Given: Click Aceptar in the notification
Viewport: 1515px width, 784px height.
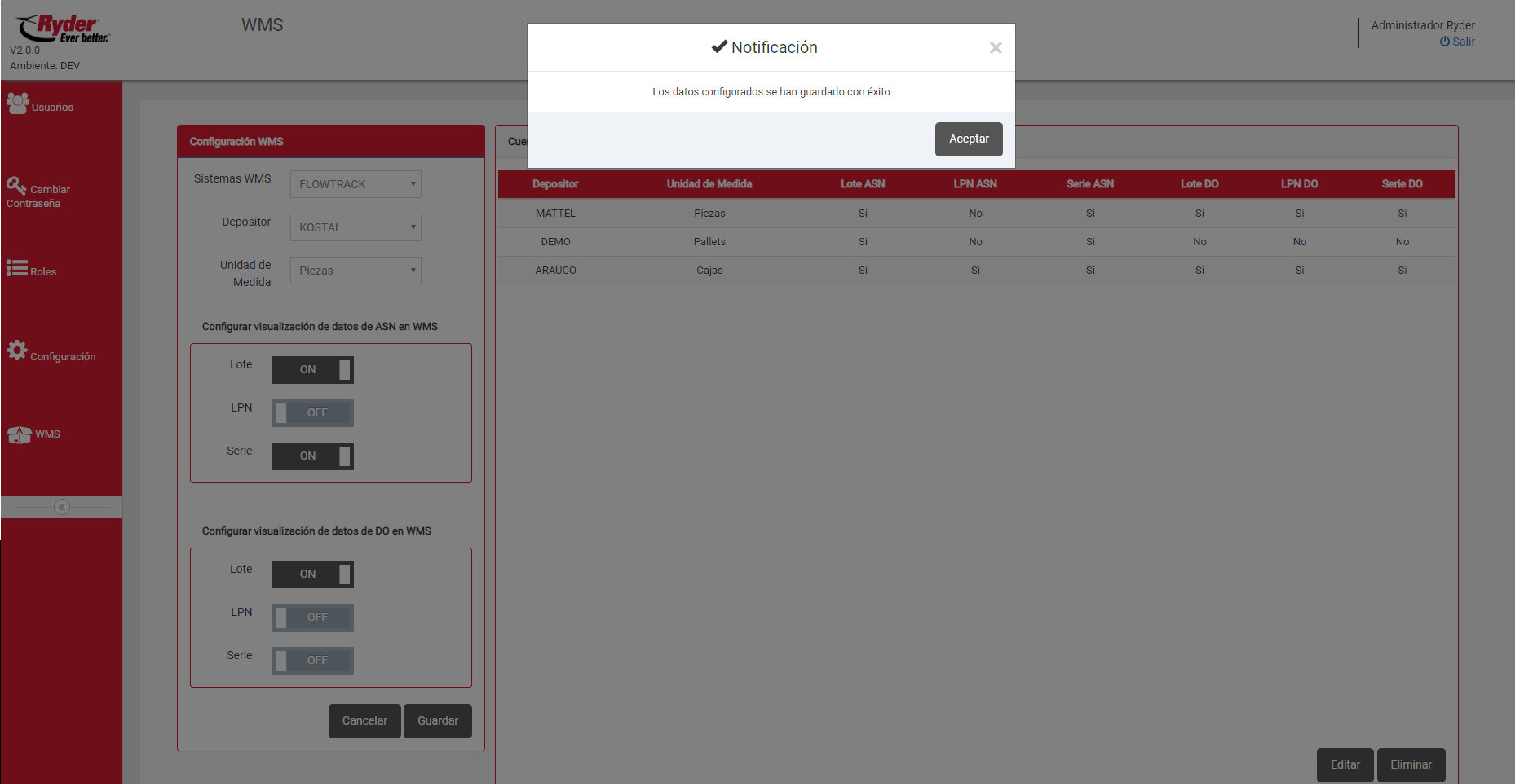Looking at the screenshot, I should coord(969,139).
